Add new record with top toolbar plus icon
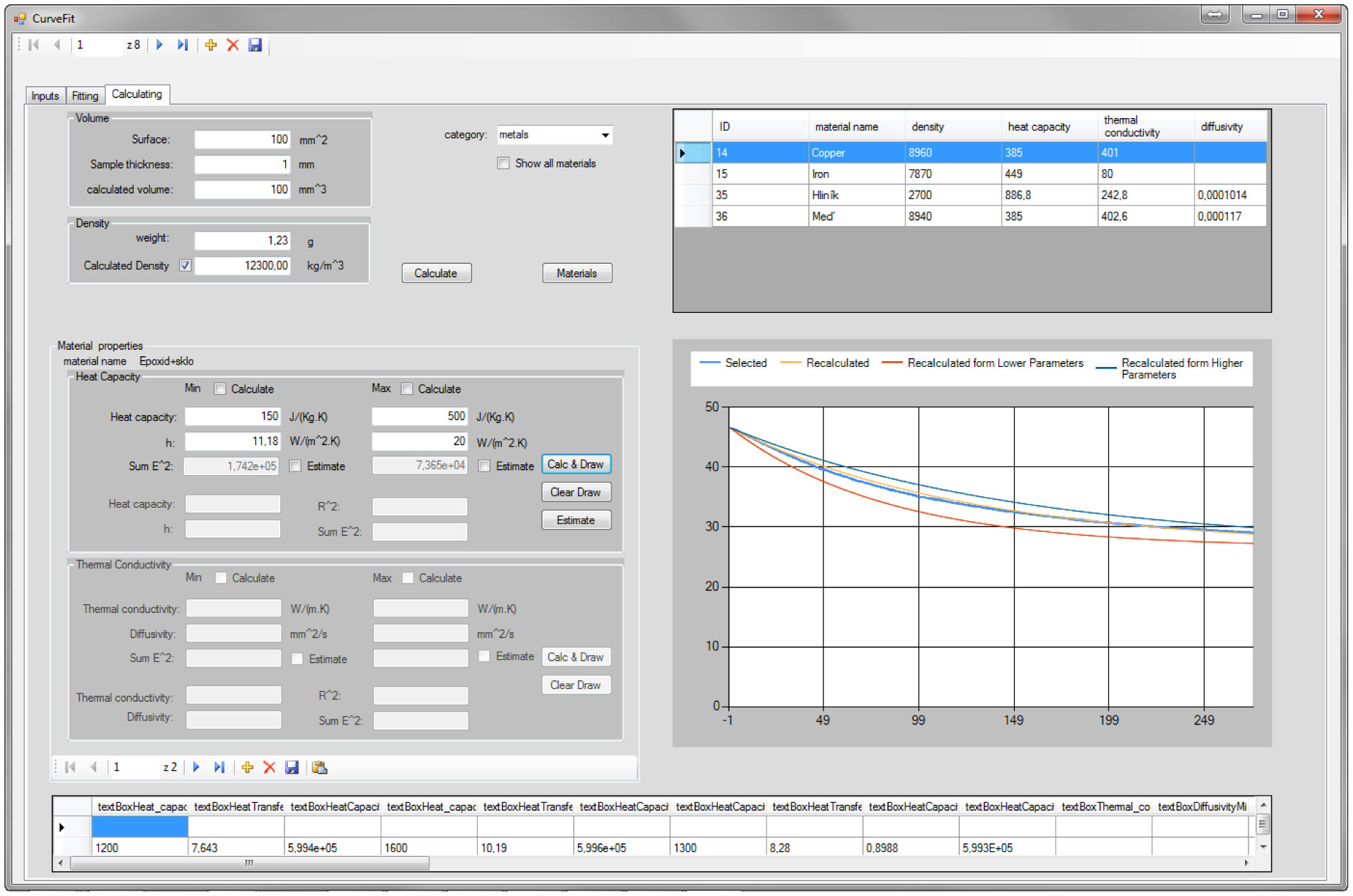1353x896 pixels. (x=210, y=45)
